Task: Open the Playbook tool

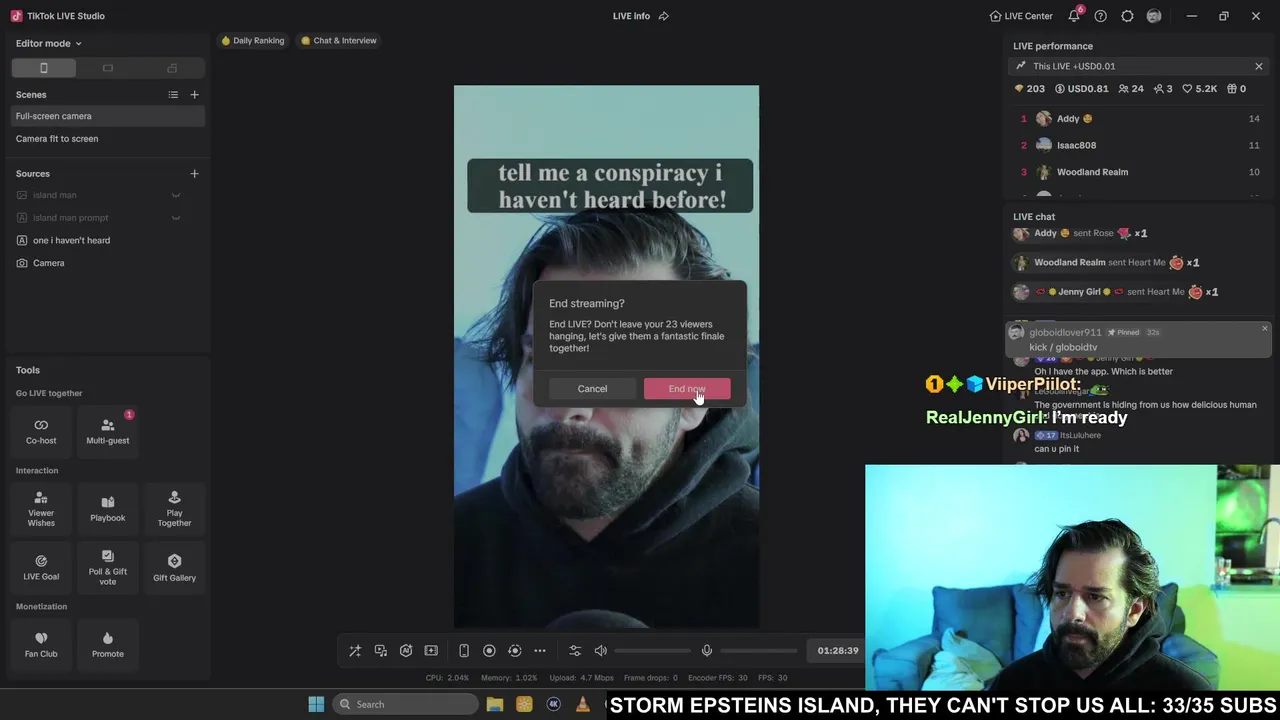Action: 108,509
